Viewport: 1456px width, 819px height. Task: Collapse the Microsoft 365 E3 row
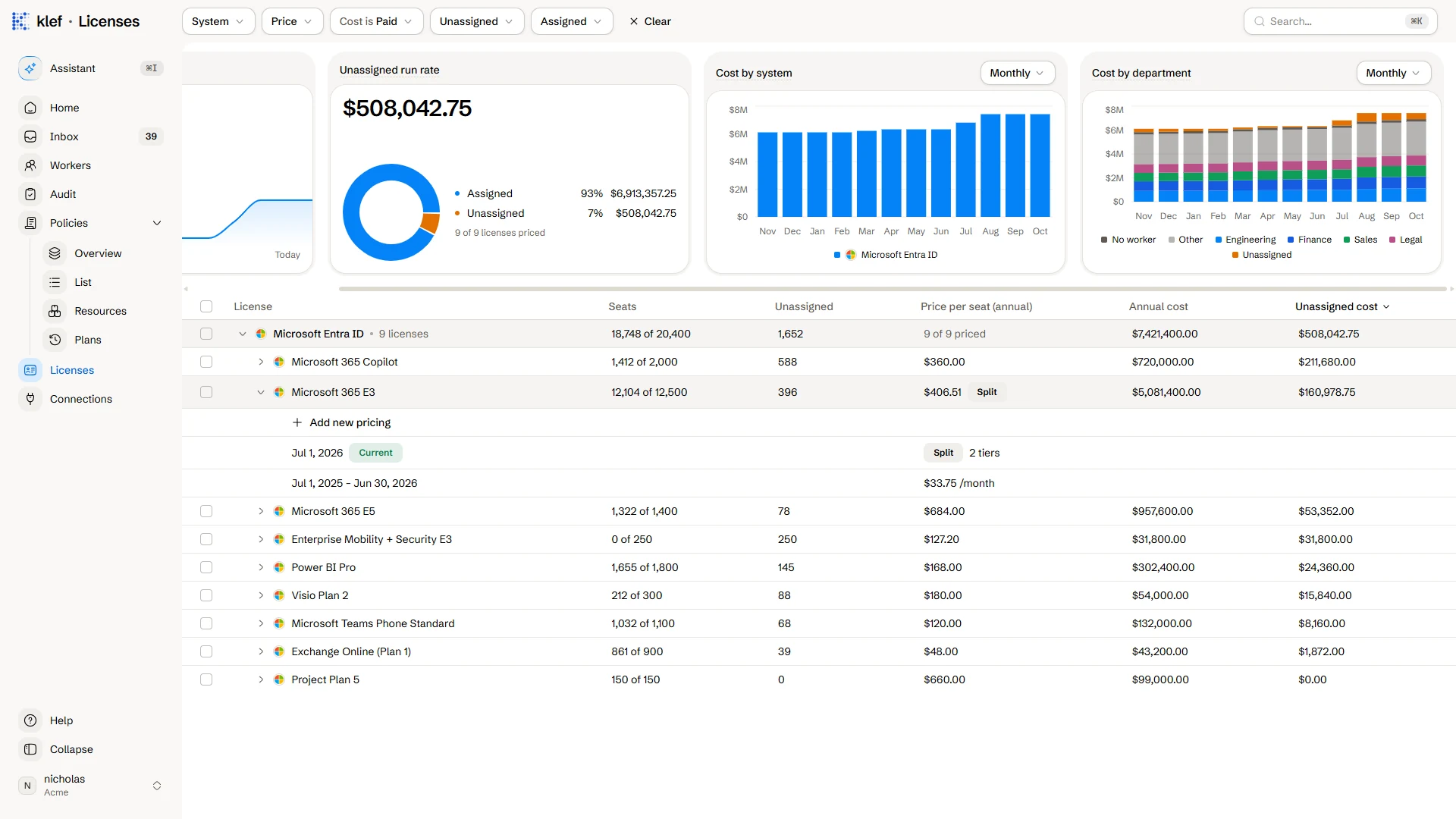261,392
